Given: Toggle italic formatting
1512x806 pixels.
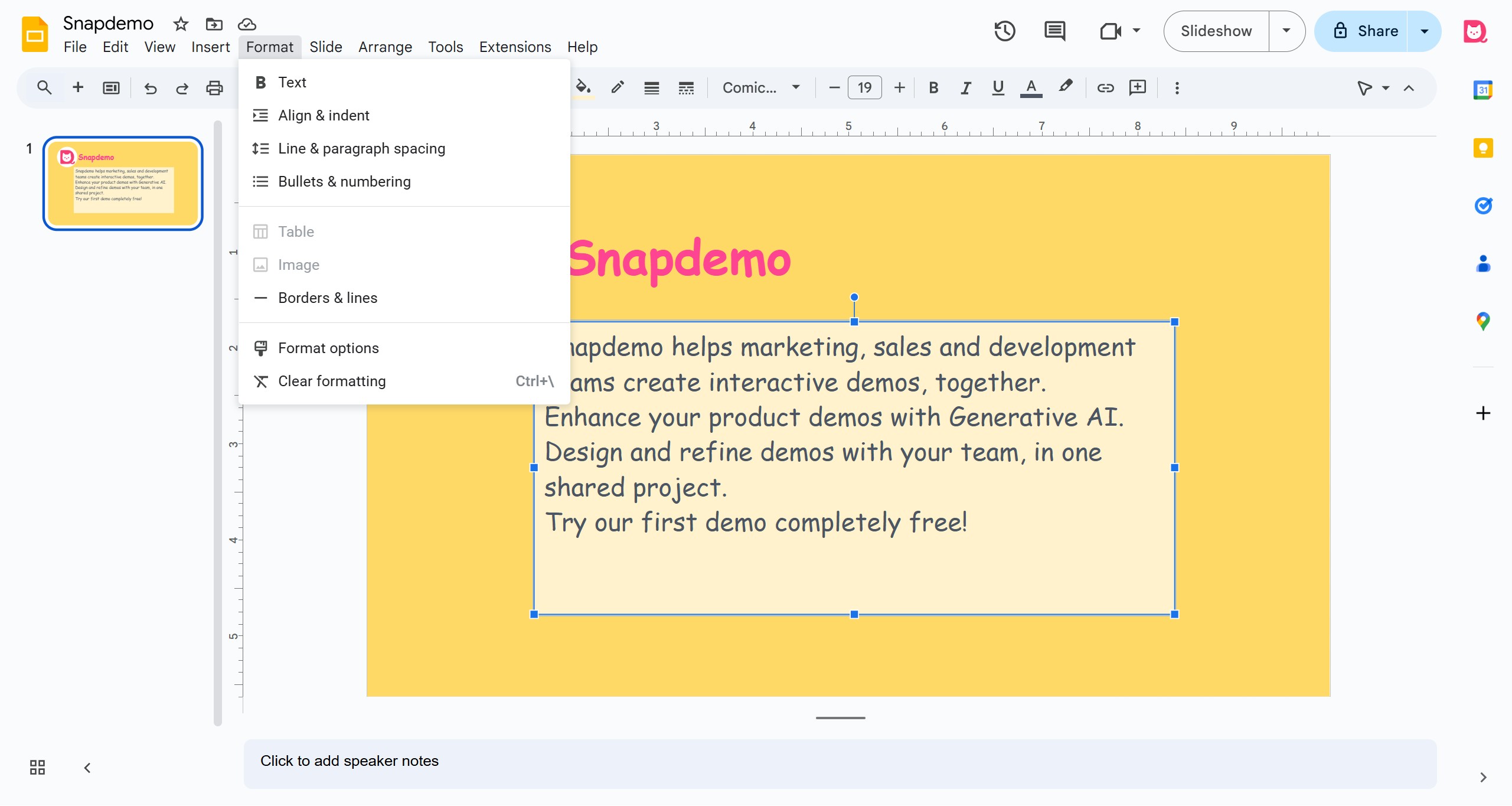Looking at the screenshot, I should pyautogui.click(x=966, y=88).
